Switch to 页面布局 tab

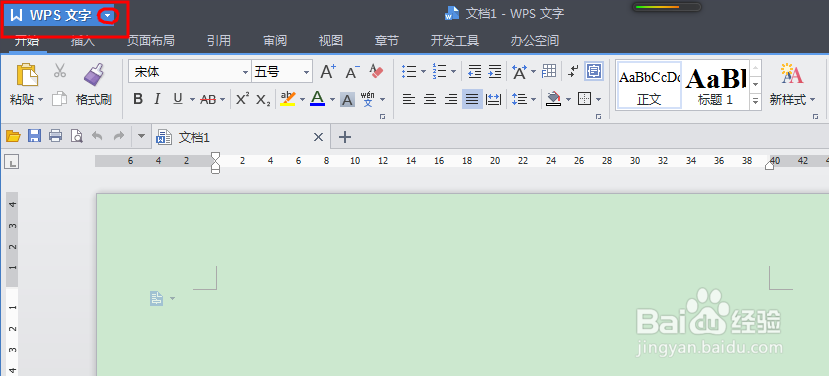pyautogui.click(x=151, y=41)
